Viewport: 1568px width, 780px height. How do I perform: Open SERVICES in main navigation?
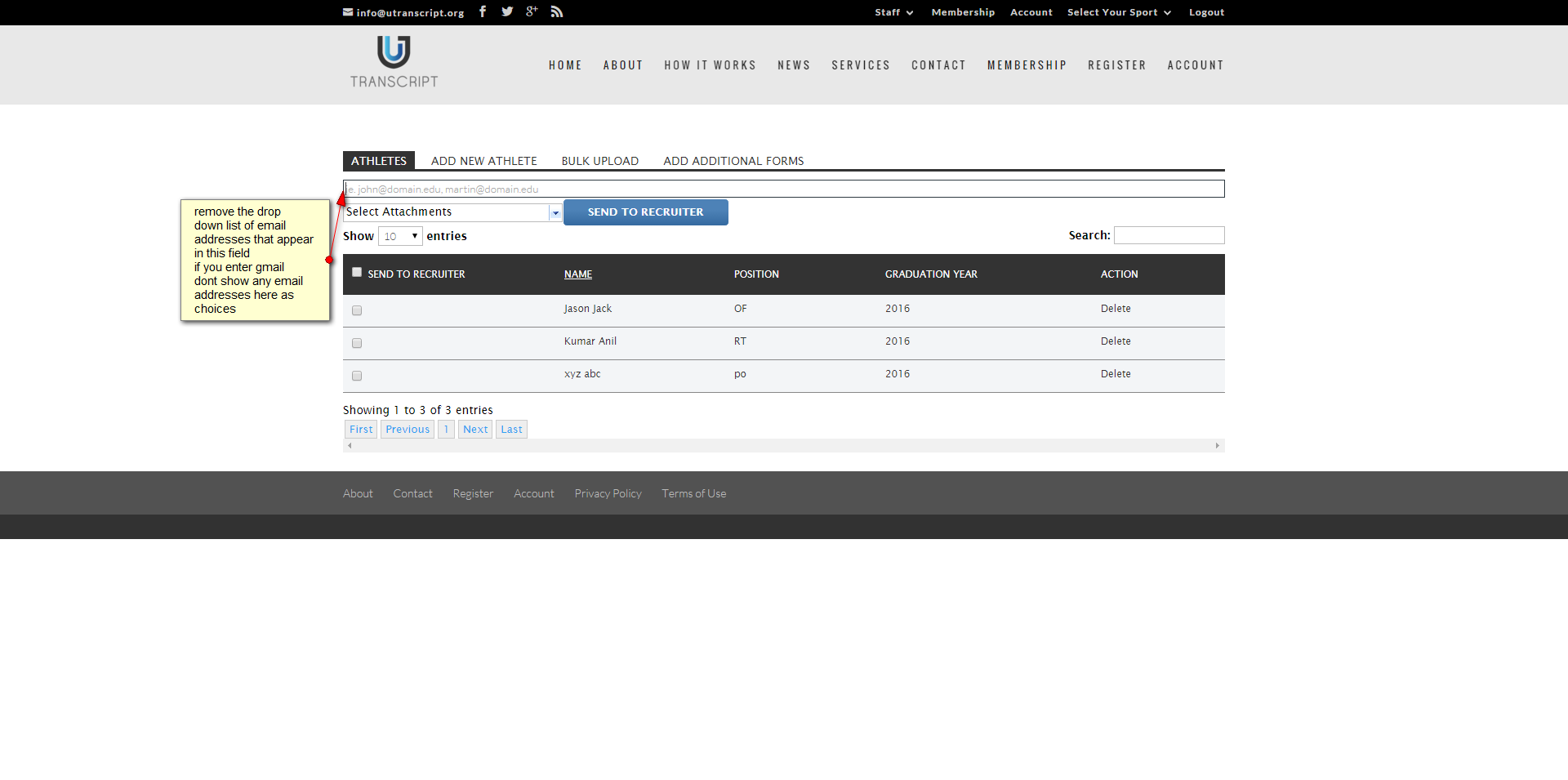pyautogui.click(x=861, y=65)
